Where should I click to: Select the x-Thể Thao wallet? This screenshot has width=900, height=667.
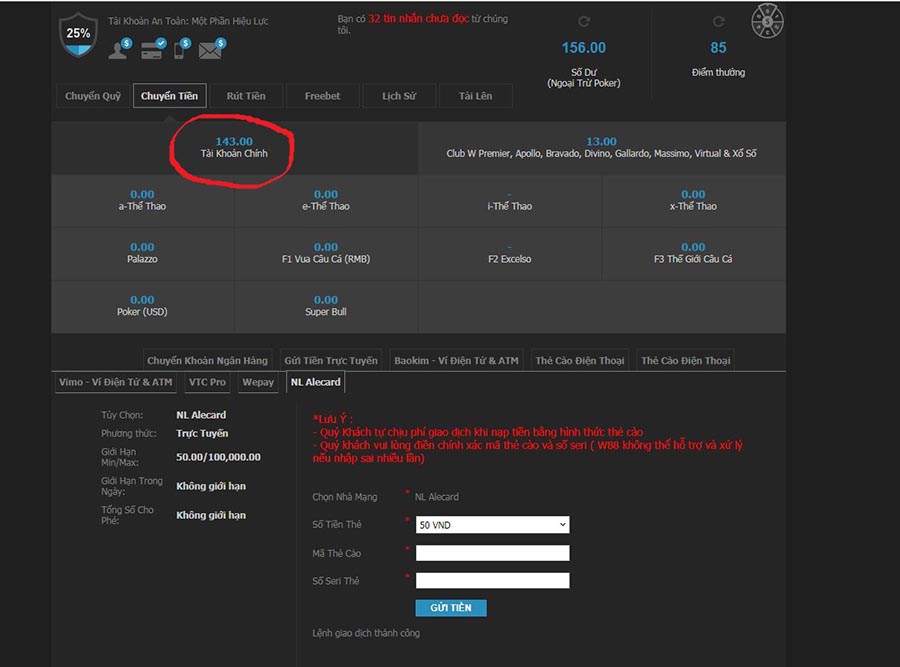693,200
